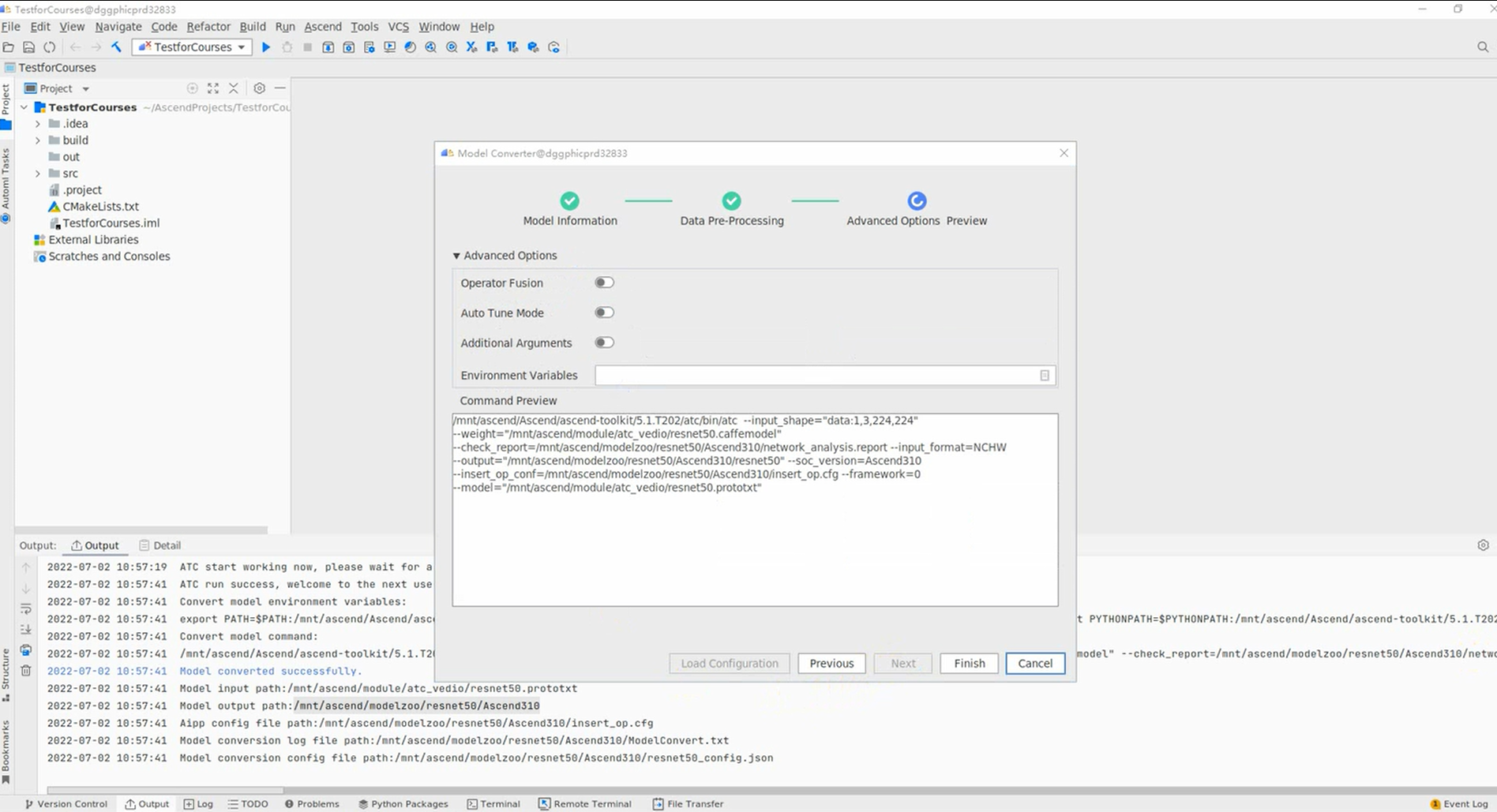Viewport: 1497px width, 812px height.
Task: Click the toolbar icon with X symbol
Action: pos(471,47)
